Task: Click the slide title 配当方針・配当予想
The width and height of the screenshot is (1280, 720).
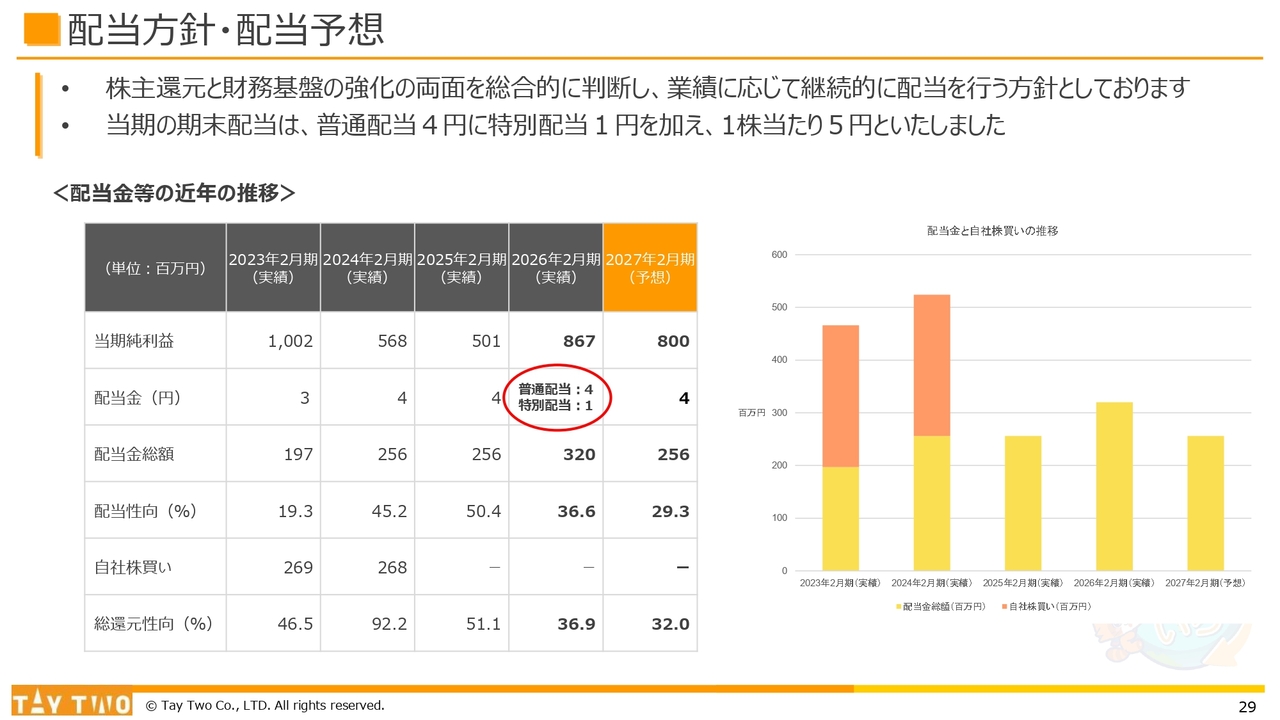Action: (x=225, y=30)
